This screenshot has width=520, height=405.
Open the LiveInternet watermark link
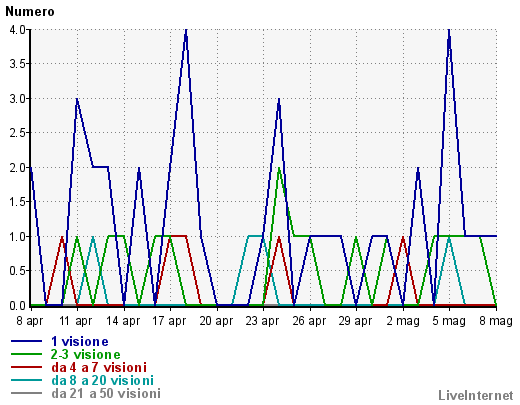tap(476, 395)
